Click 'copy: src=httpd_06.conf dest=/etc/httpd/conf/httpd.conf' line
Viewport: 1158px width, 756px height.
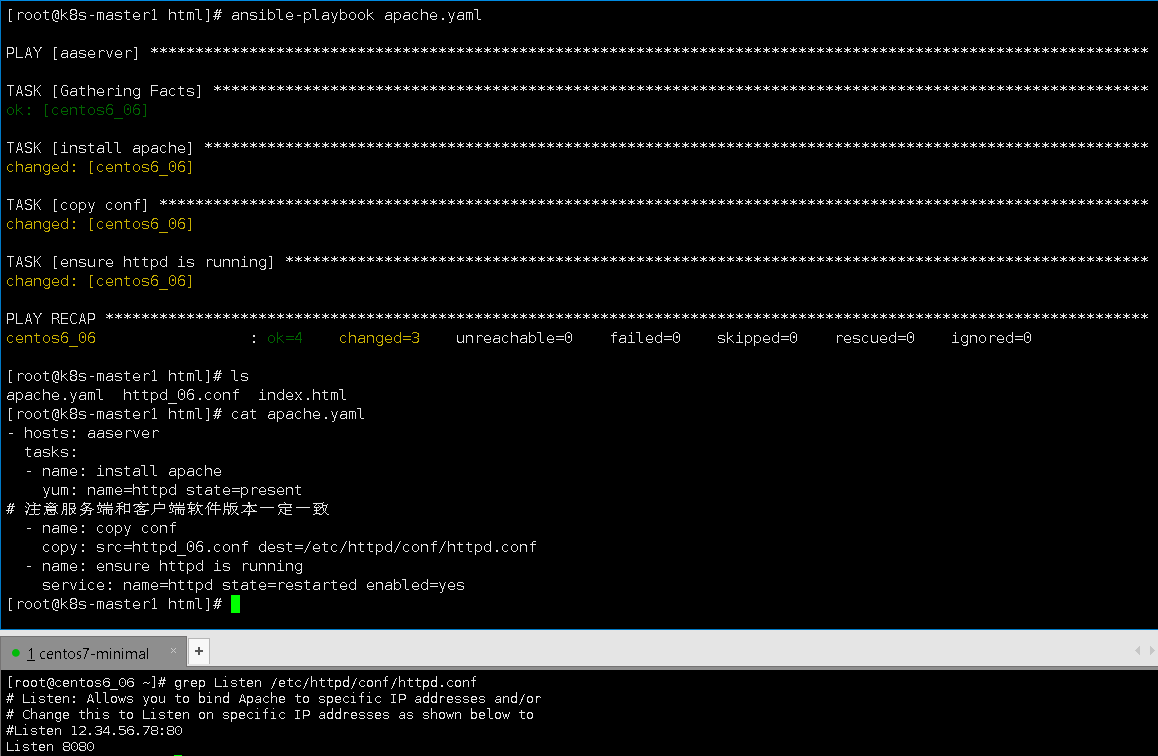(x=290, y=547)
